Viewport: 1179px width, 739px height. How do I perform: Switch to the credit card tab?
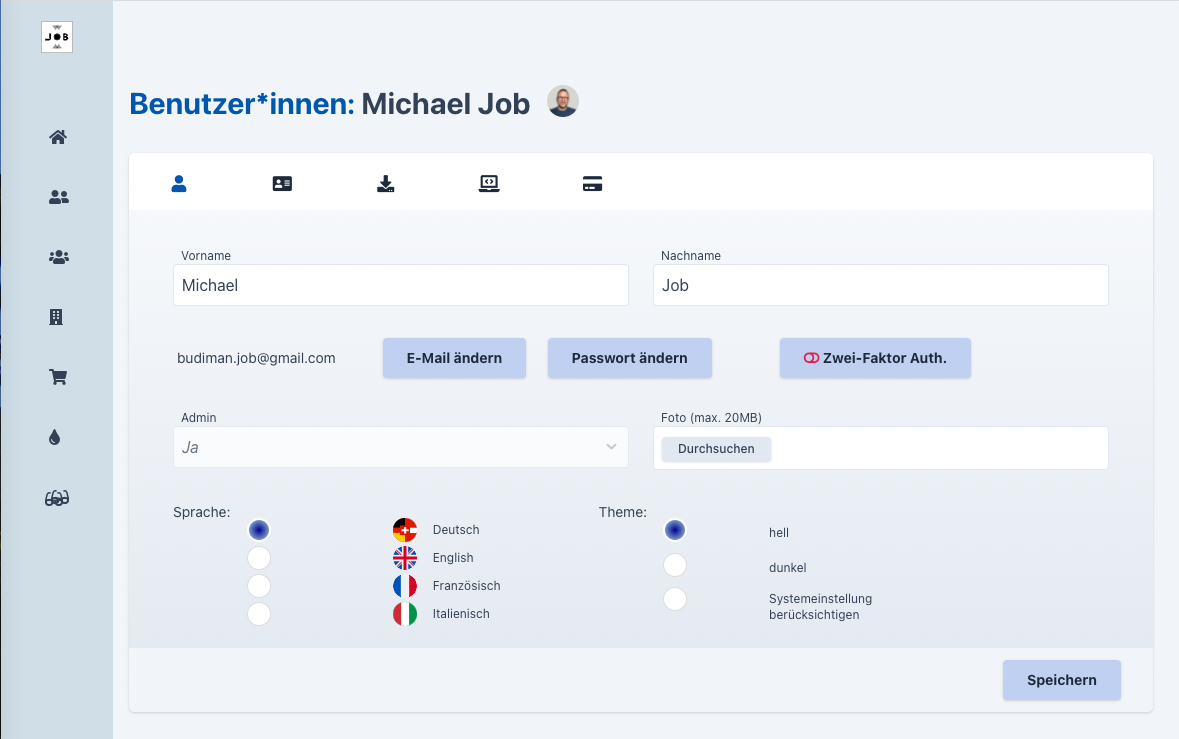click(x=593, y=183)
